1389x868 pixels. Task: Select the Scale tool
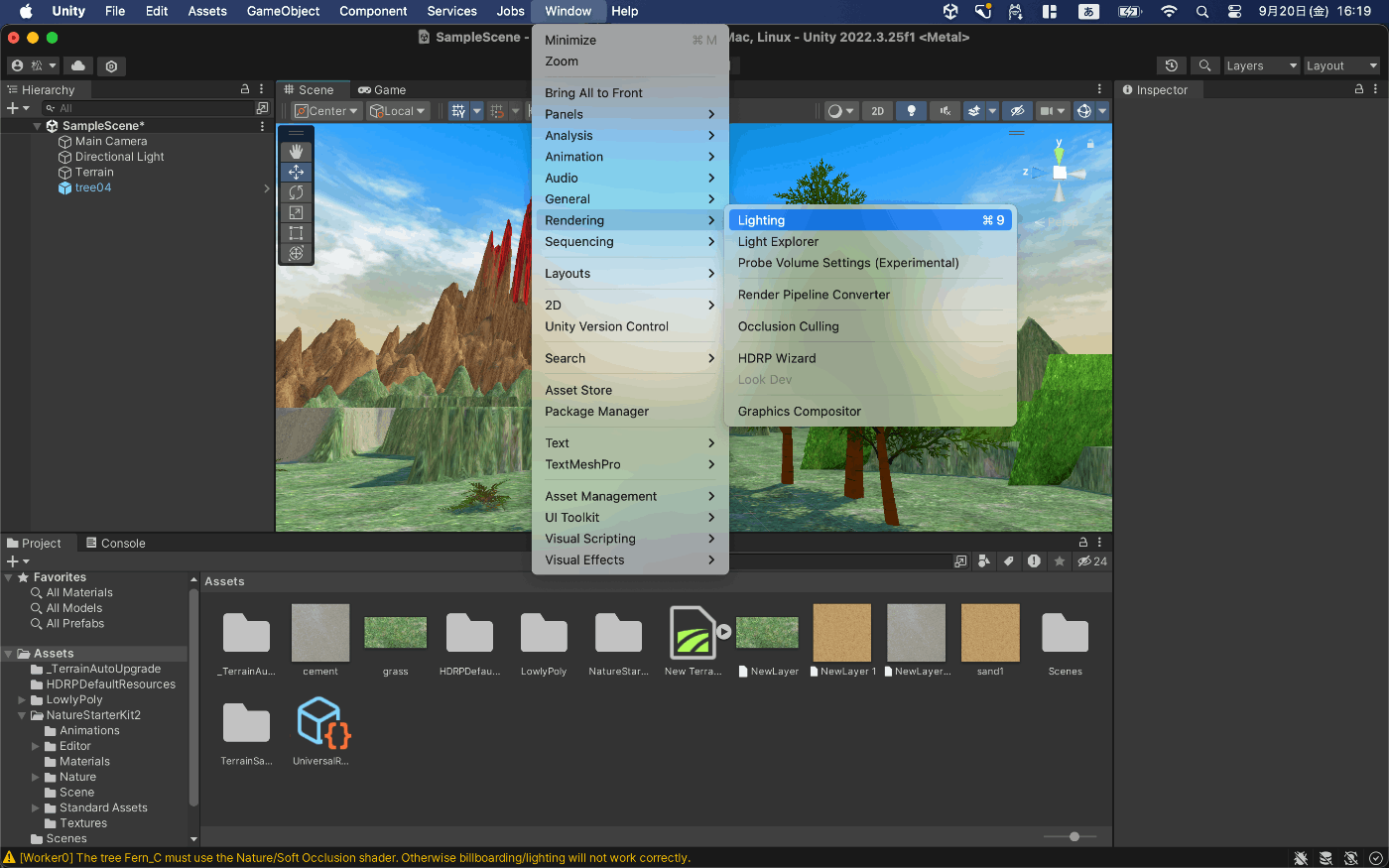(296, 212)
